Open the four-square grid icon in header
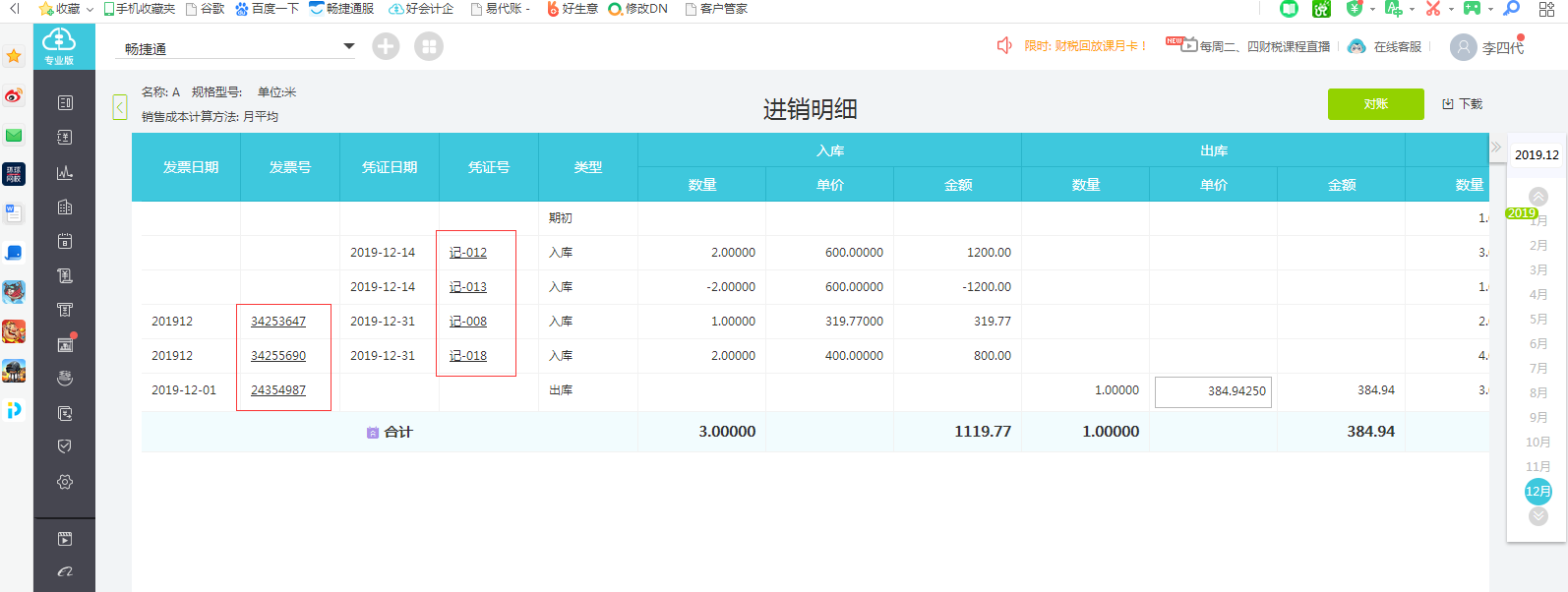The height and width of the screenshot is (592, 1568). pyautogui.click(x=429, y=46)
